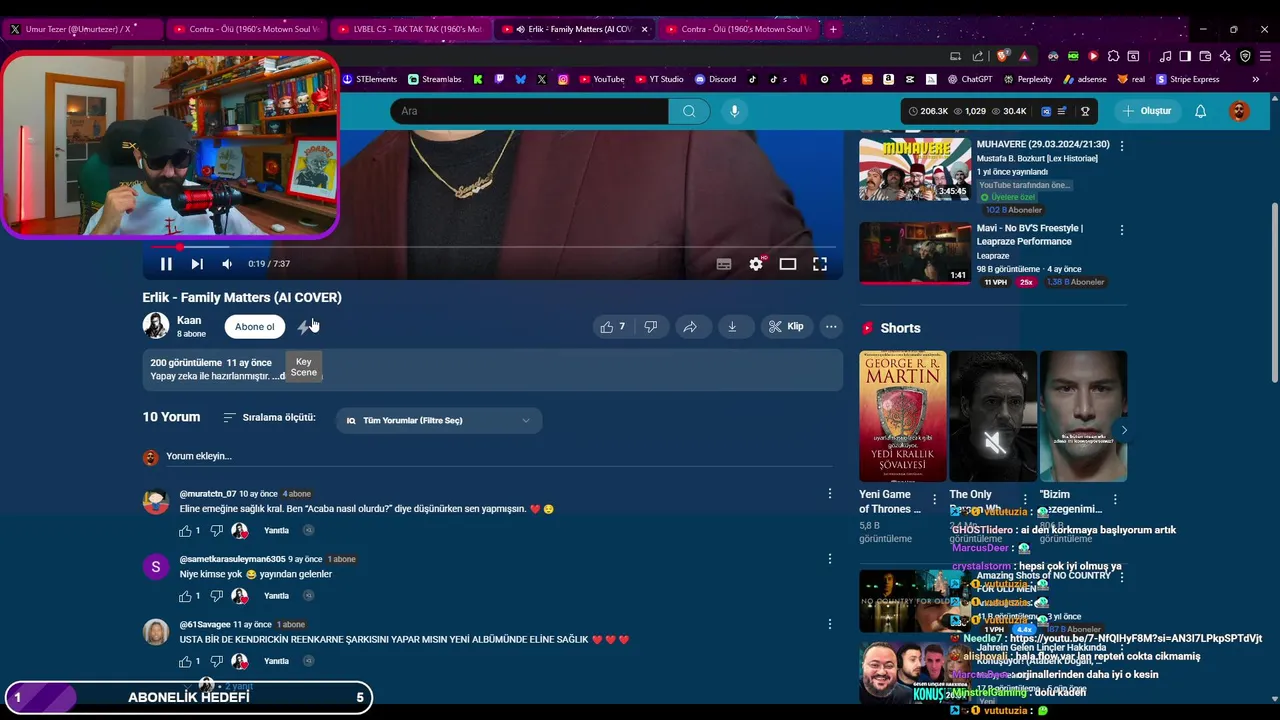Close the Erlik - Family Matters tab

pyautogui.click(x=644, y=29)
